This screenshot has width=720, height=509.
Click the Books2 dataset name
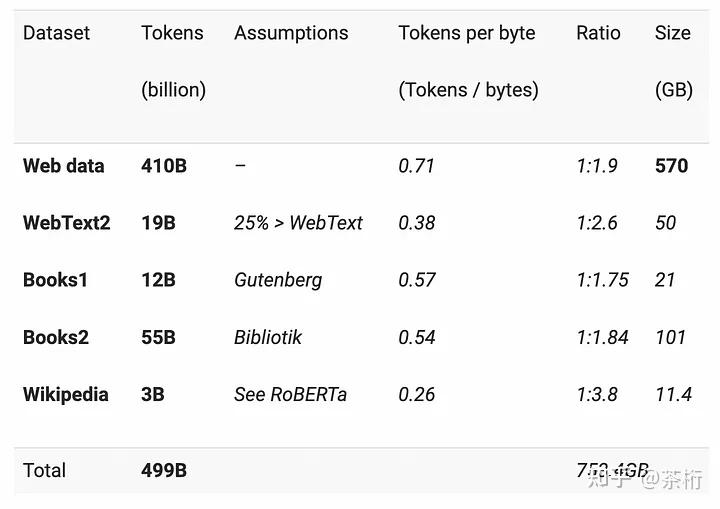55,337
